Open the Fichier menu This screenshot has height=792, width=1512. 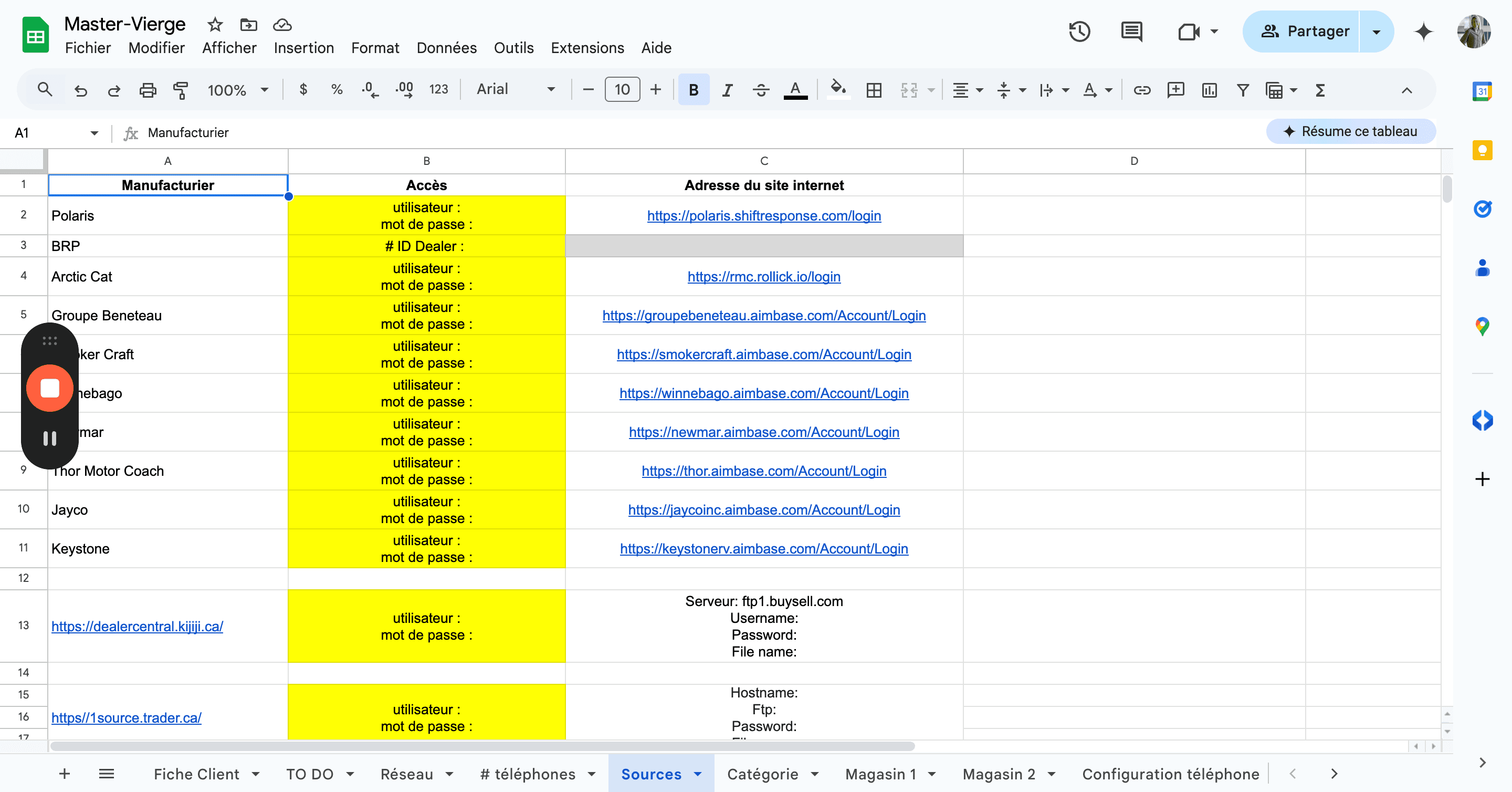[88, 48]
